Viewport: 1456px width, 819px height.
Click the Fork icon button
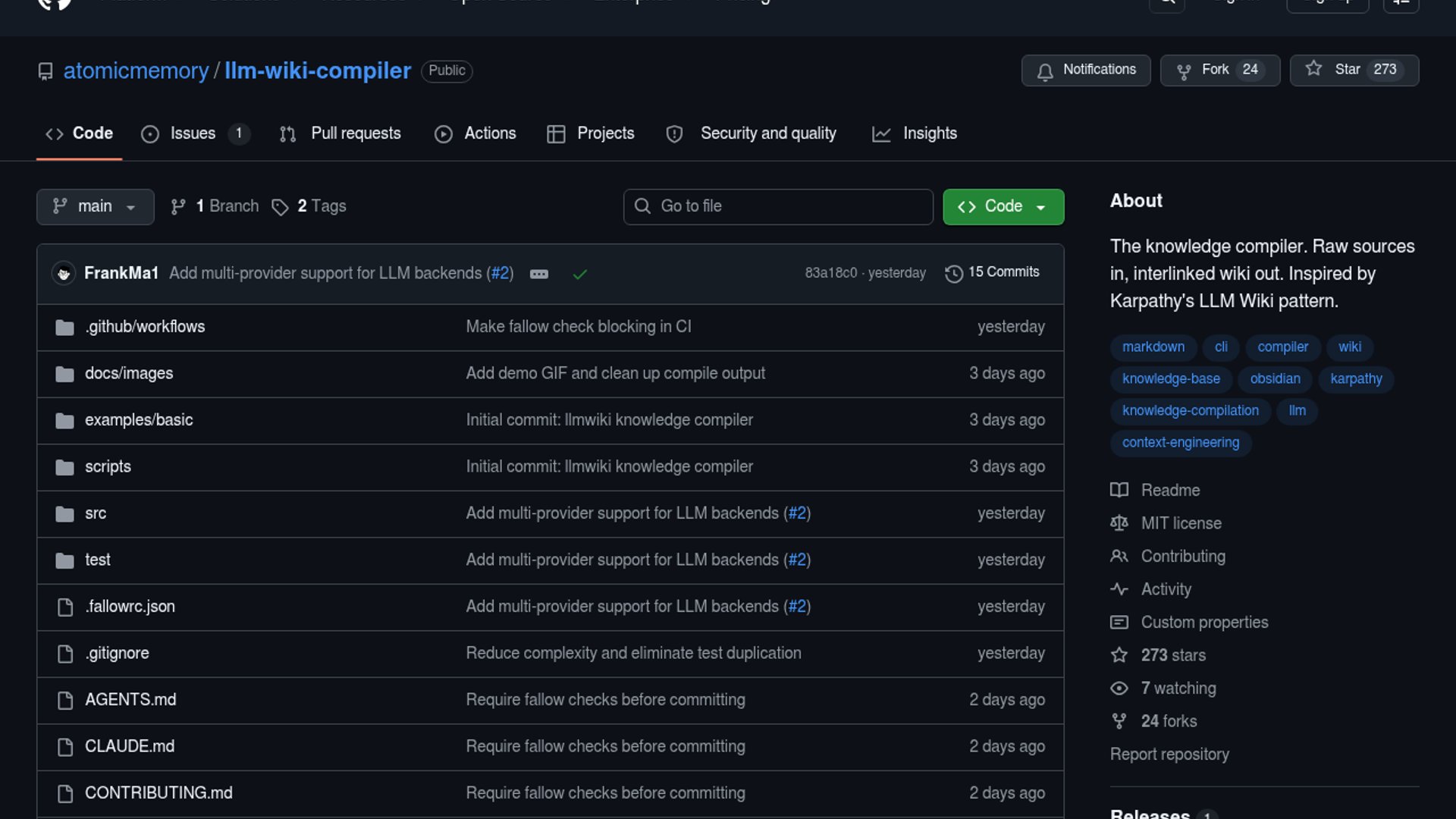(1183, 71)
